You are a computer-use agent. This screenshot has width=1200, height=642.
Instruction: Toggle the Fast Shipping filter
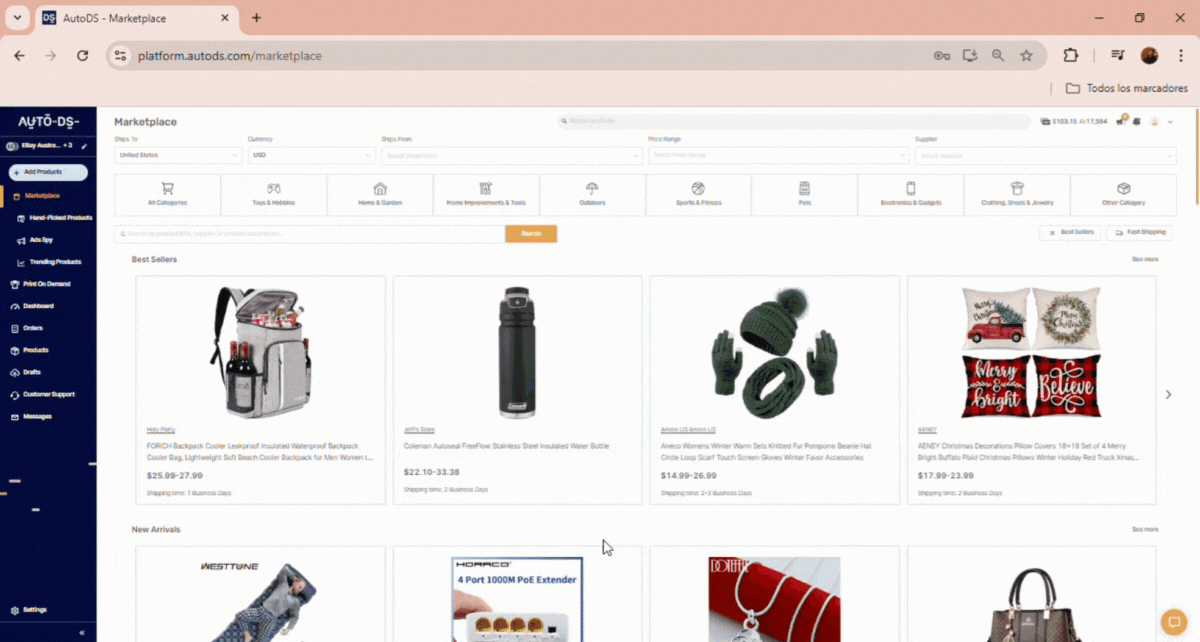tap(1139, 233)
